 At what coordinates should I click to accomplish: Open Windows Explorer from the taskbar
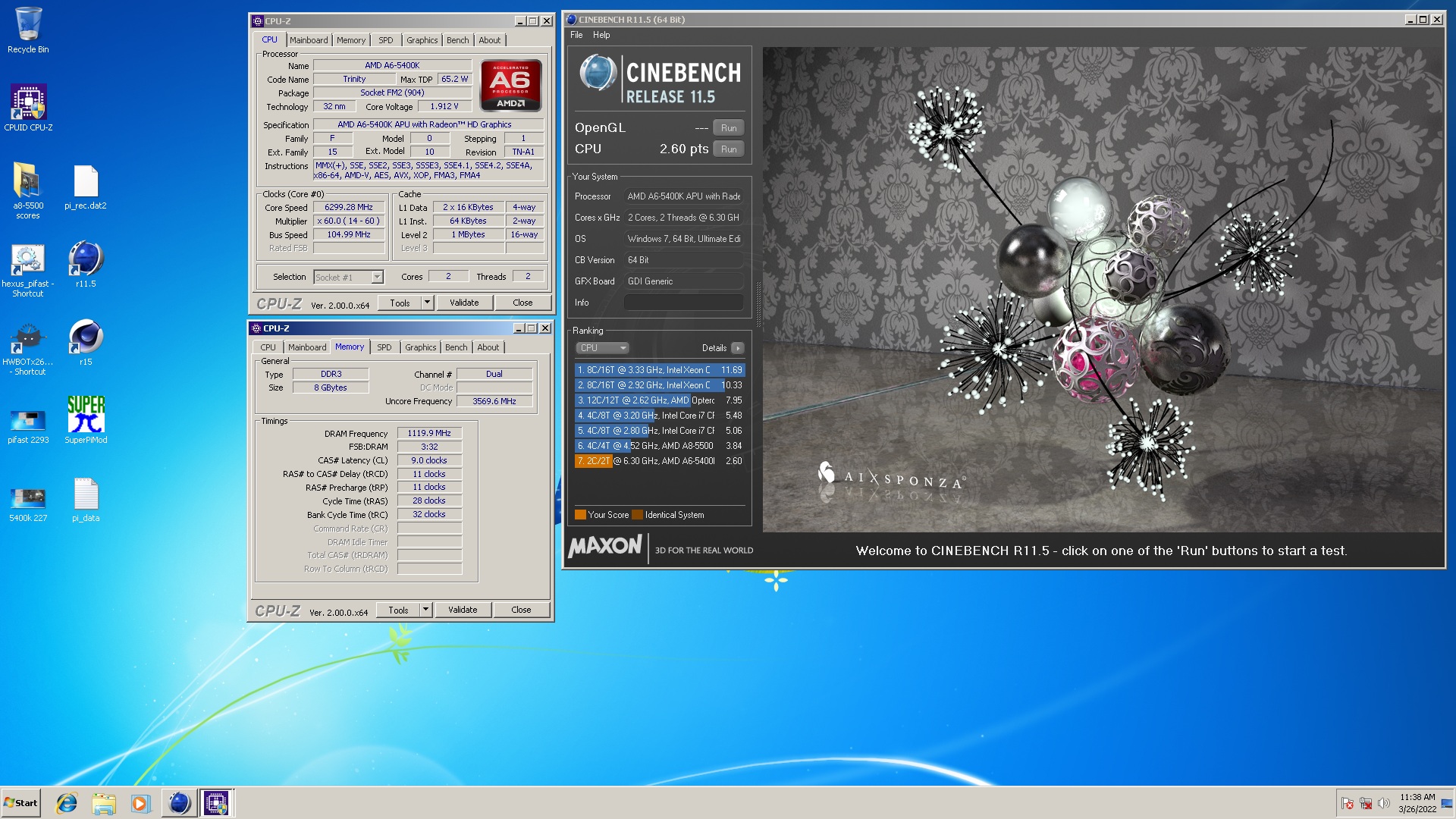tap(104, 803)
